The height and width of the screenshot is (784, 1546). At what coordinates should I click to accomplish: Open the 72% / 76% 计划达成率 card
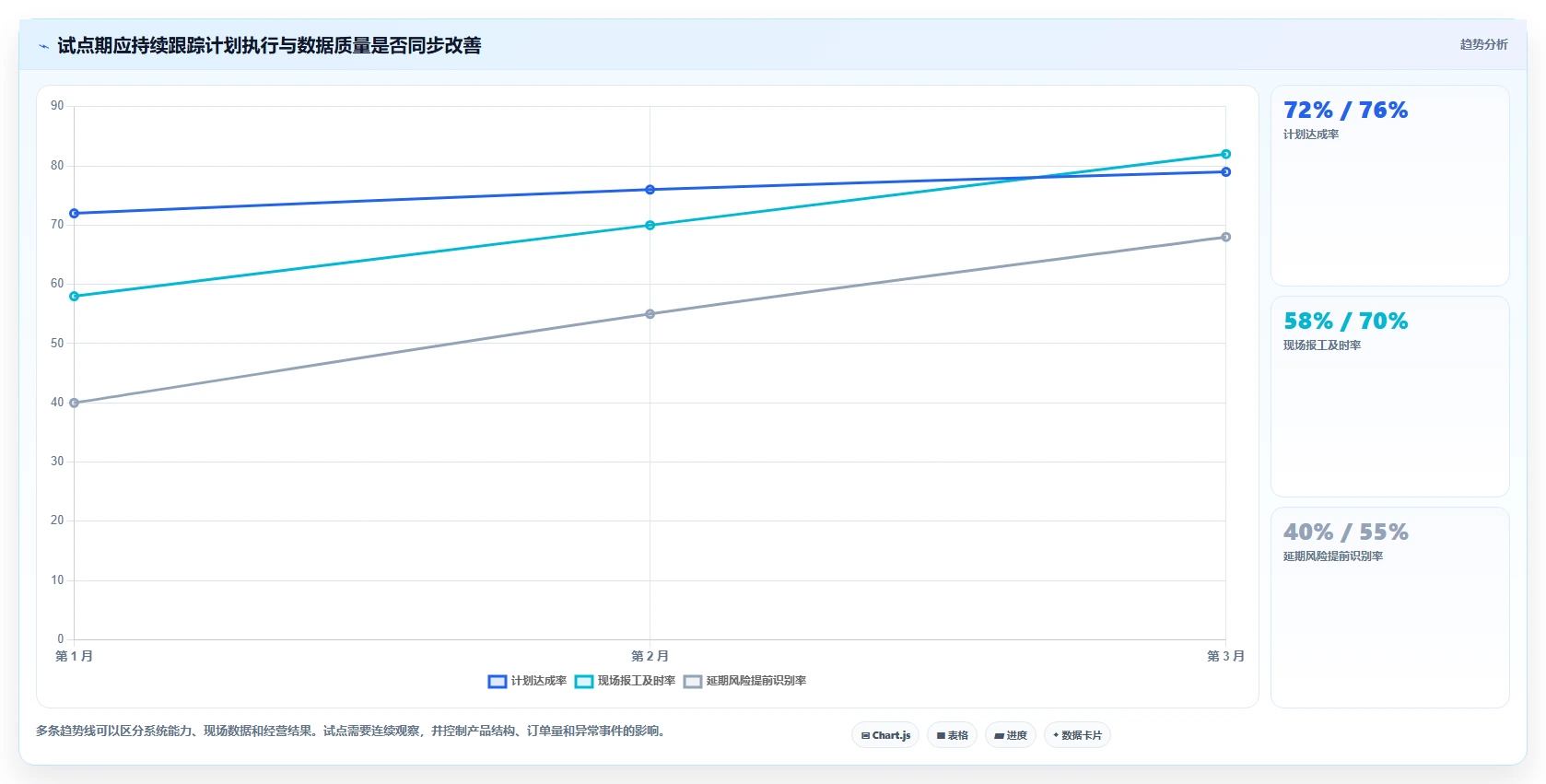[x=1390, y=186]
